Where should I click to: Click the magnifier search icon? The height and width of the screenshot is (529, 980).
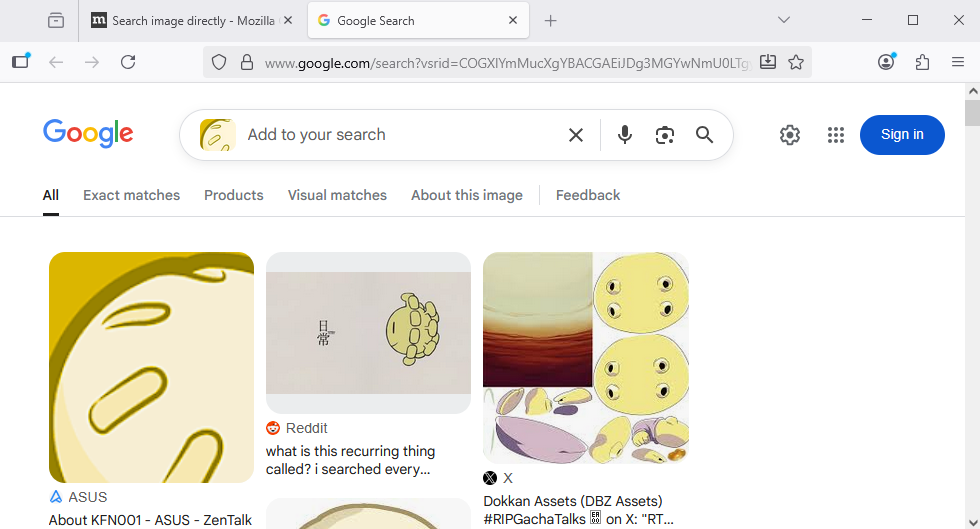(x=705, y=135)
